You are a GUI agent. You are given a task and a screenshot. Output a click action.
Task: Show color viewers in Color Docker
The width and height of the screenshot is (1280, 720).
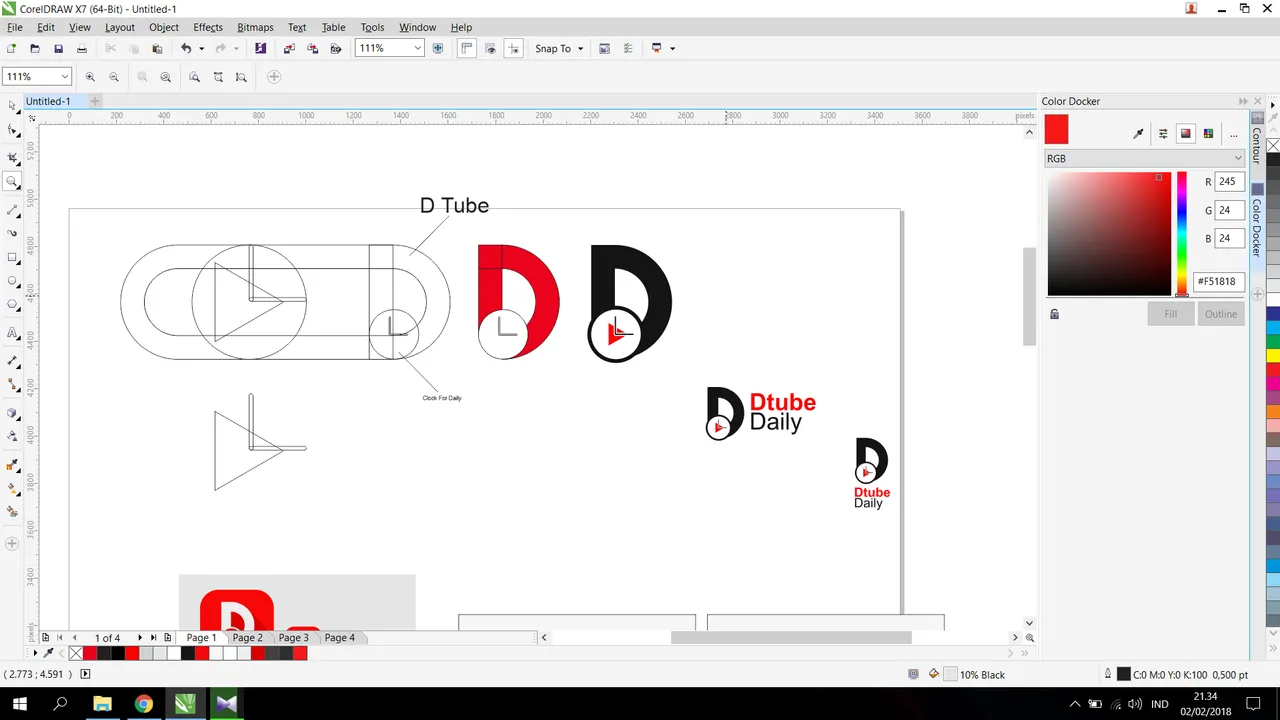tap(1186, 134)
